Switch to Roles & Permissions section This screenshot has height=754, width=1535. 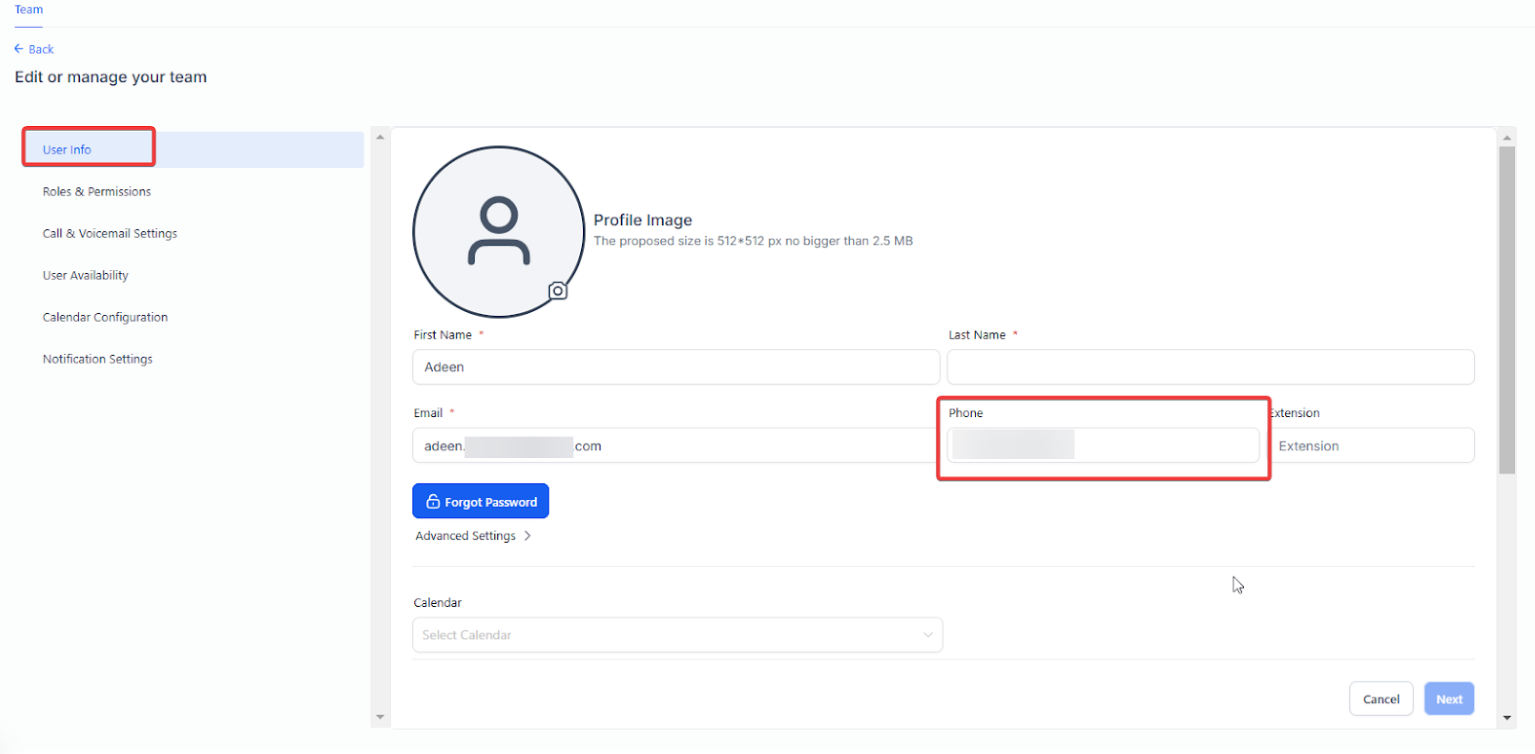(96, 192)
